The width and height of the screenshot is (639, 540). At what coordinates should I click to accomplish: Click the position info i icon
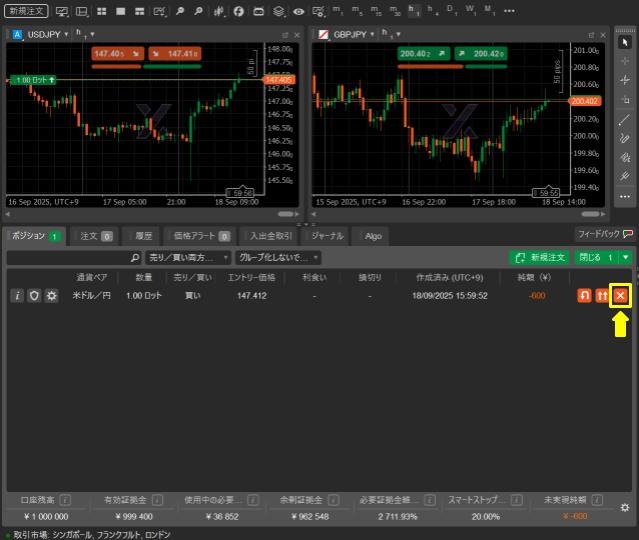click(17, 295)
